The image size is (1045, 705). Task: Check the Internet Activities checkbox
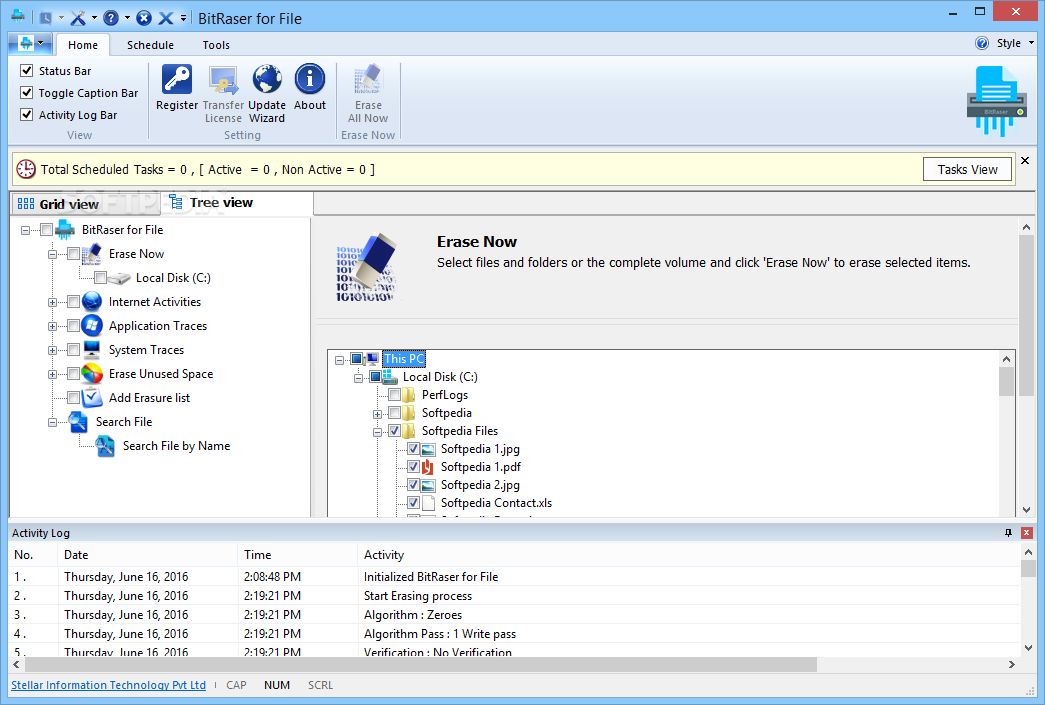73,302
